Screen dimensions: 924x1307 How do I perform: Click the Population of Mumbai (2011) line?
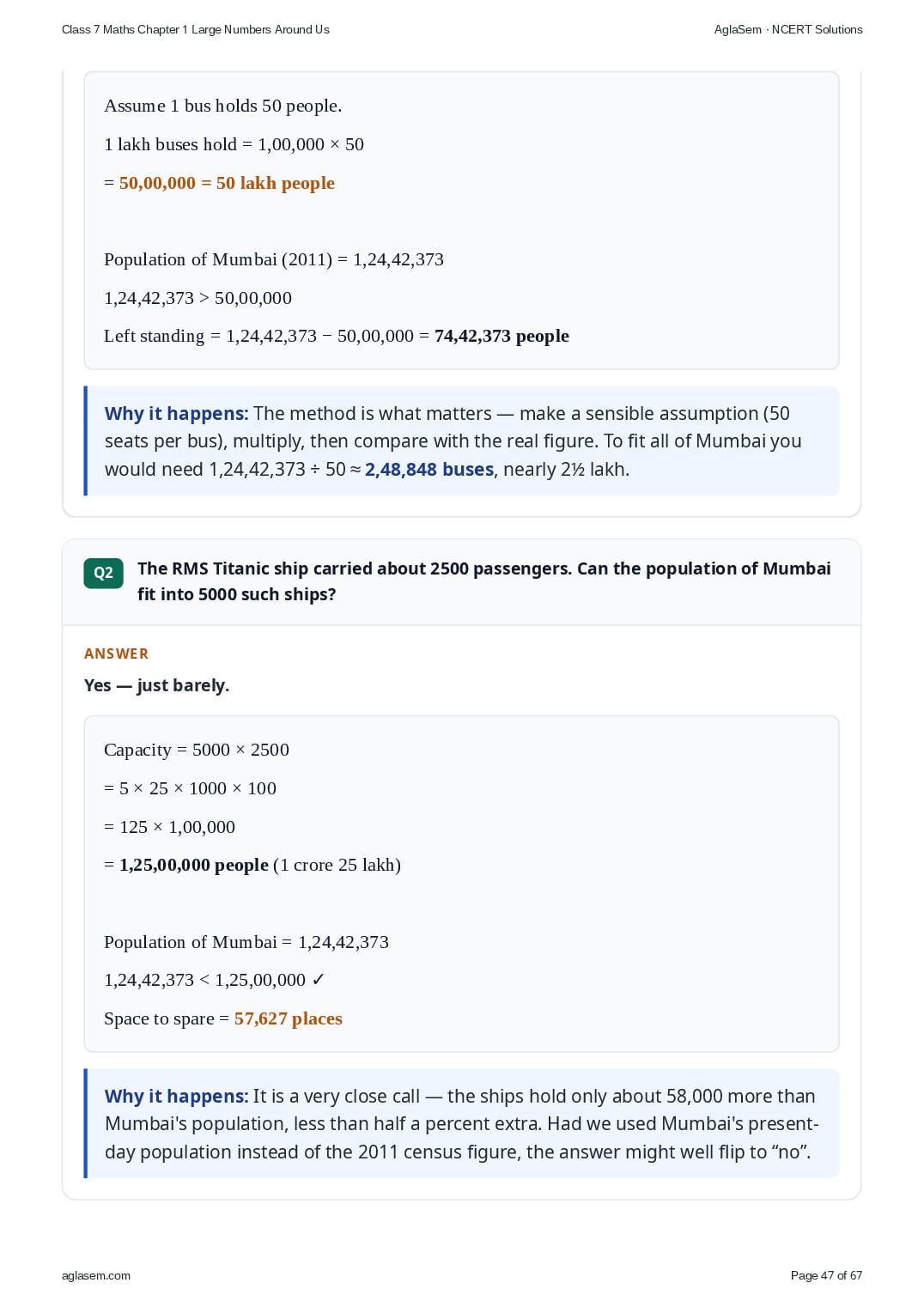click(x=274, y=259)
